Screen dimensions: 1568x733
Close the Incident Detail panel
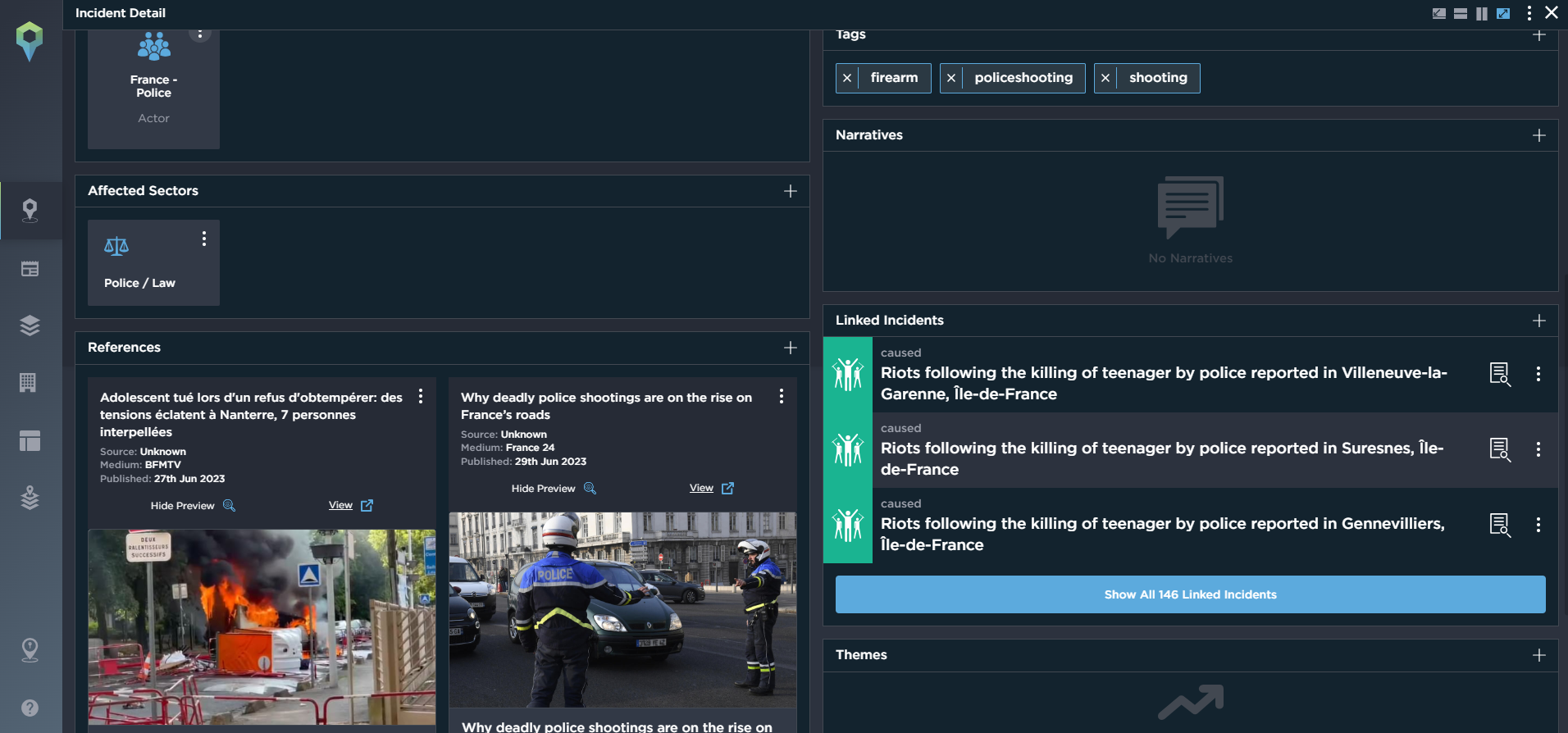pos(1552,13)
